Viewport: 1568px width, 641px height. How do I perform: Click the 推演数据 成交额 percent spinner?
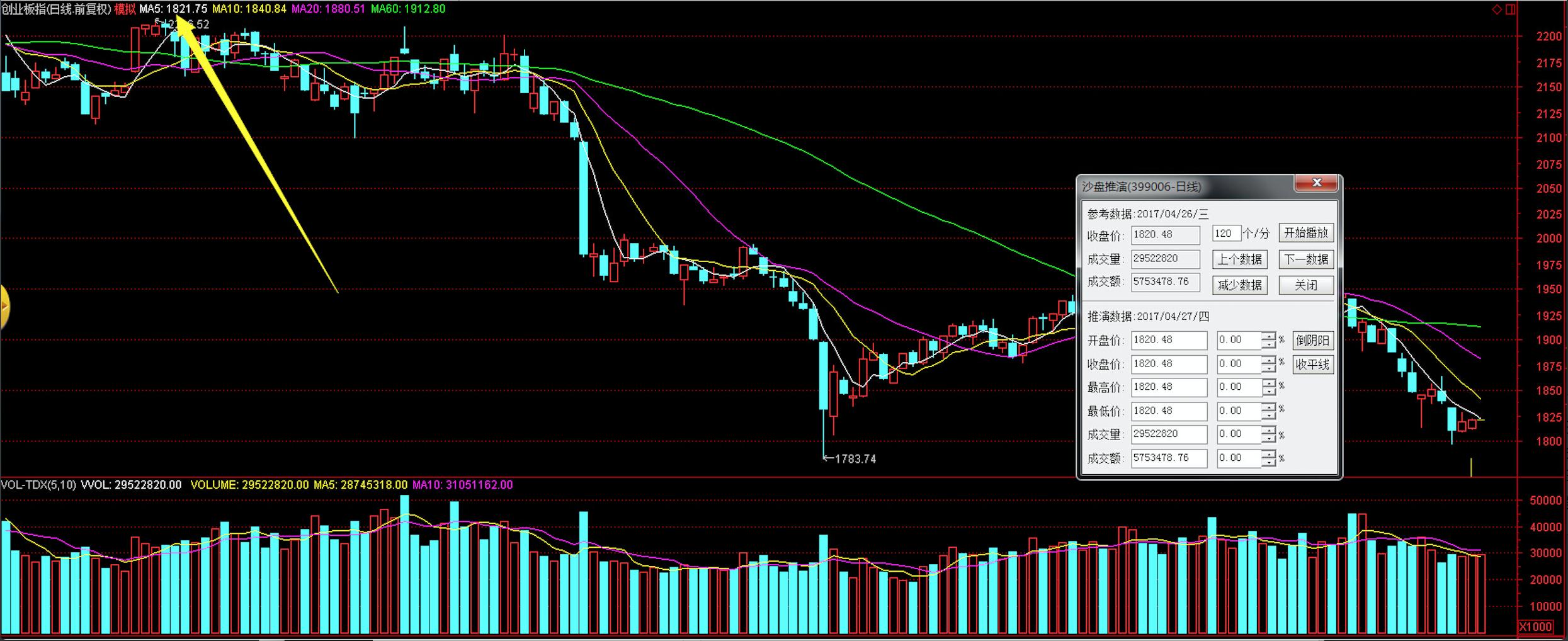[1268, 458]
